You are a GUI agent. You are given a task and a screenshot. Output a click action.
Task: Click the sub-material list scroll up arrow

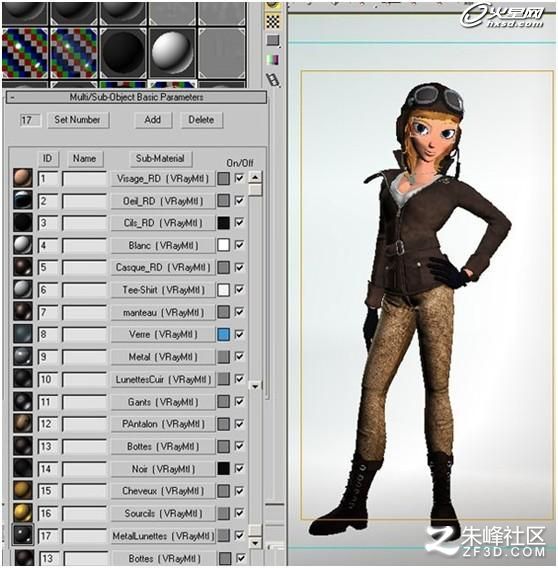[x=255, y=177]
